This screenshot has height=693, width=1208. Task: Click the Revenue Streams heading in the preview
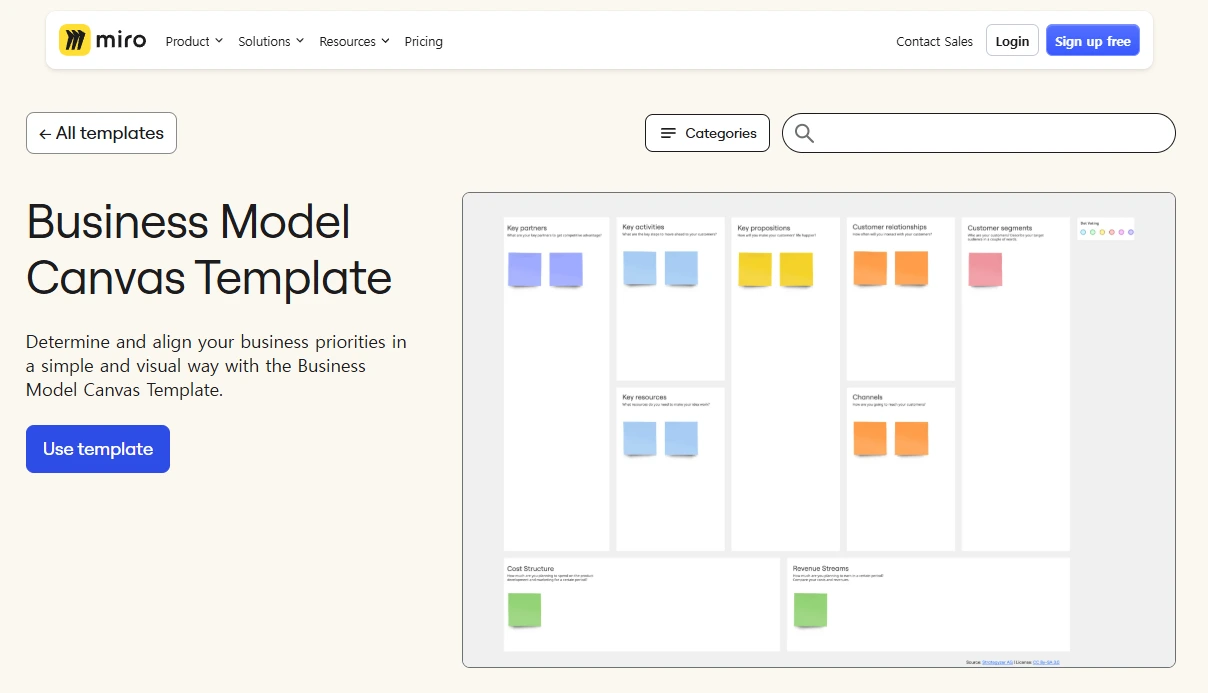pyautogui.click(x=820, y=568)
